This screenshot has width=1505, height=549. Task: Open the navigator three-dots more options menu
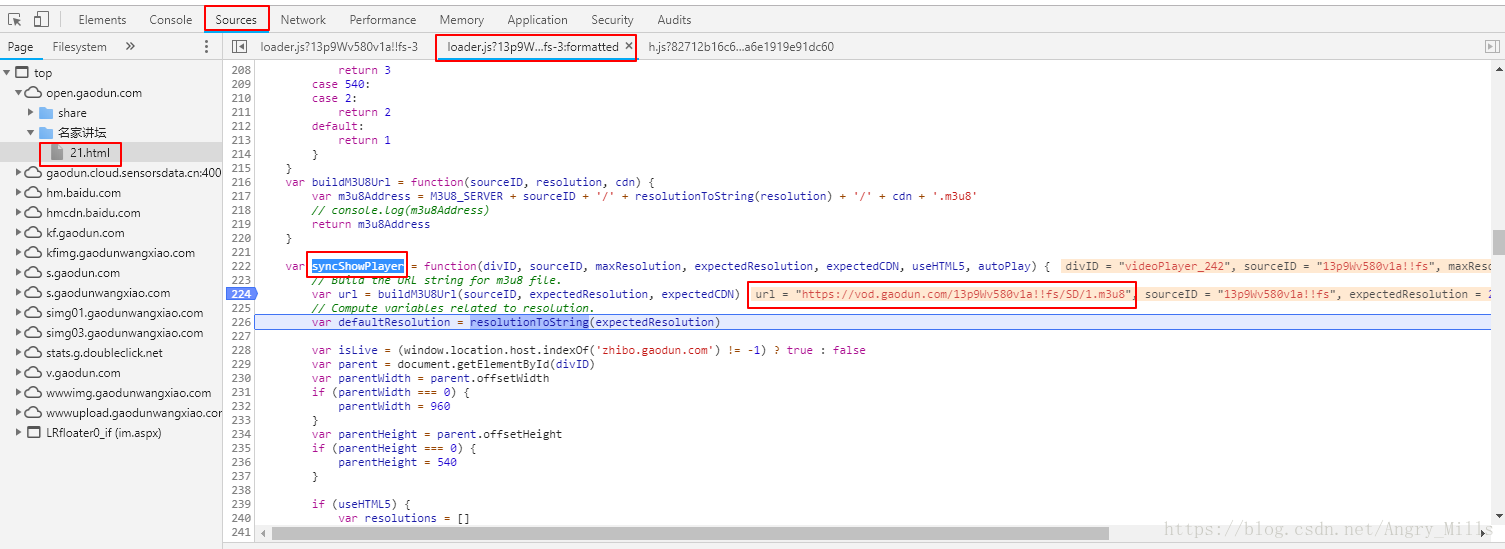pyautogui.click(x=207, y=47)
